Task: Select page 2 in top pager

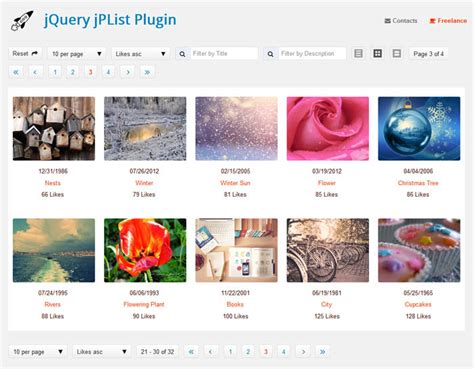Action: coord(73,72)
